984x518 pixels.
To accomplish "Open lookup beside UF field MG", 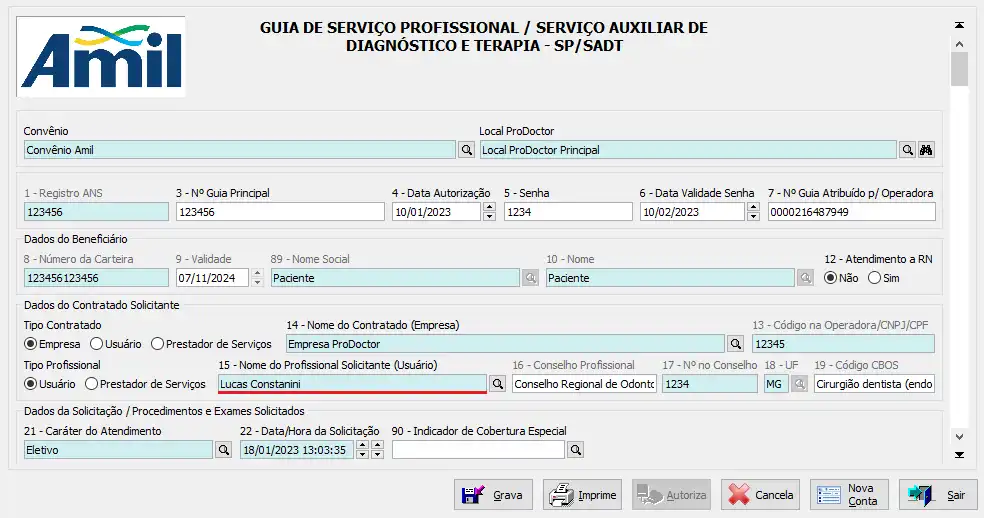I will tap(799, 384).
